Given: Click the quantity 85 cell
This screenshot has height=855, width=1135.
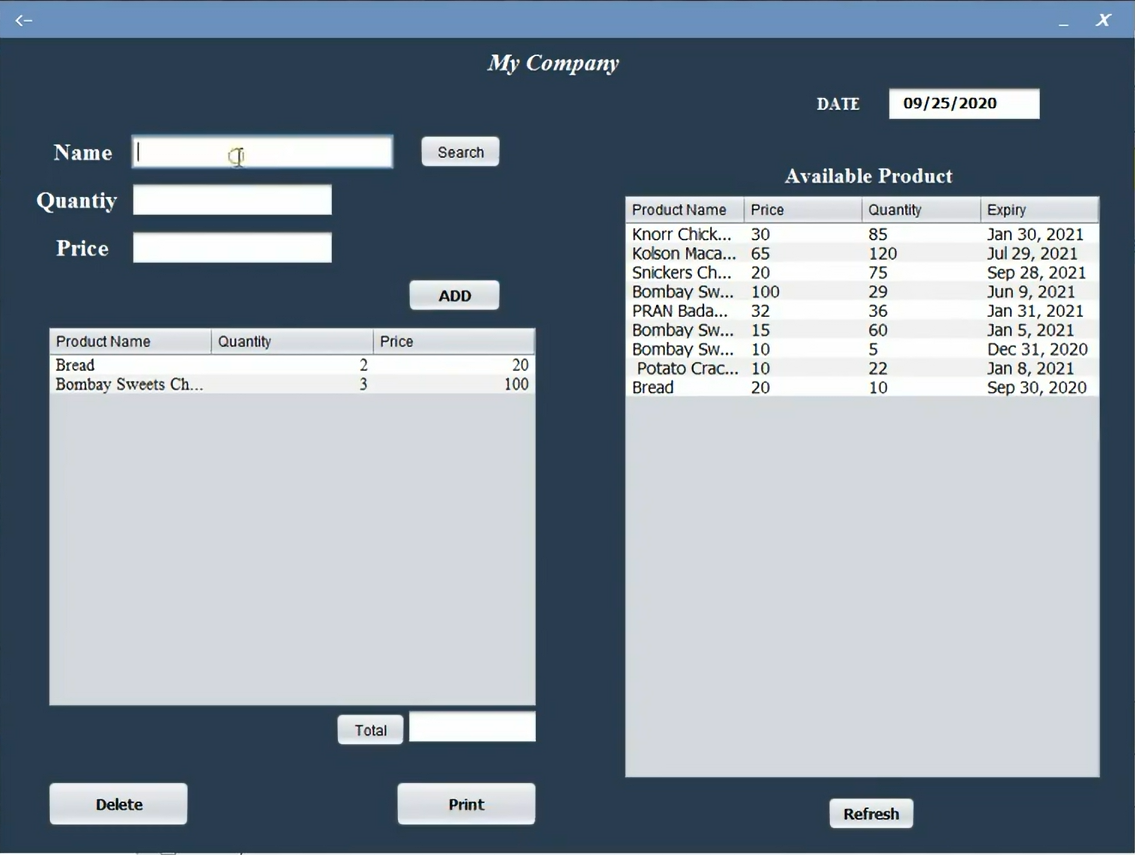Looking at the screenshot, I should coord(921,234).
